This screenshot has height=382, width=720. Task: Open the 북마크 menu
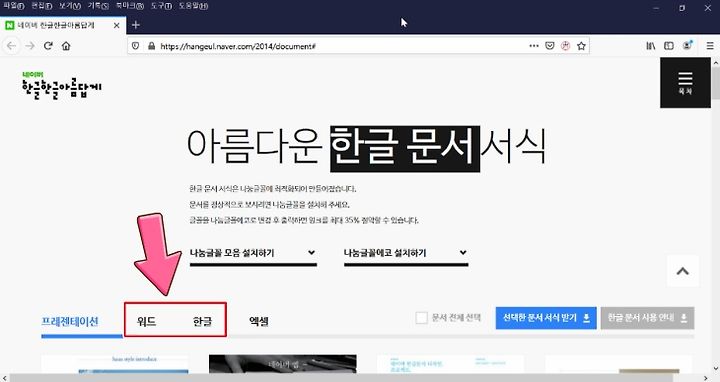[x=129, y=6]
